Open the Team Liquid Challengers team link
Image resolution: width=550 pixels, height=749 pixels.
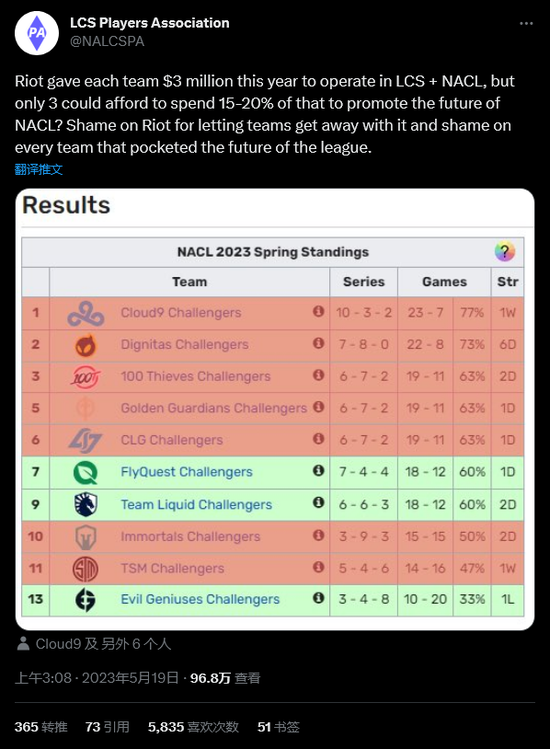[196, 504]
